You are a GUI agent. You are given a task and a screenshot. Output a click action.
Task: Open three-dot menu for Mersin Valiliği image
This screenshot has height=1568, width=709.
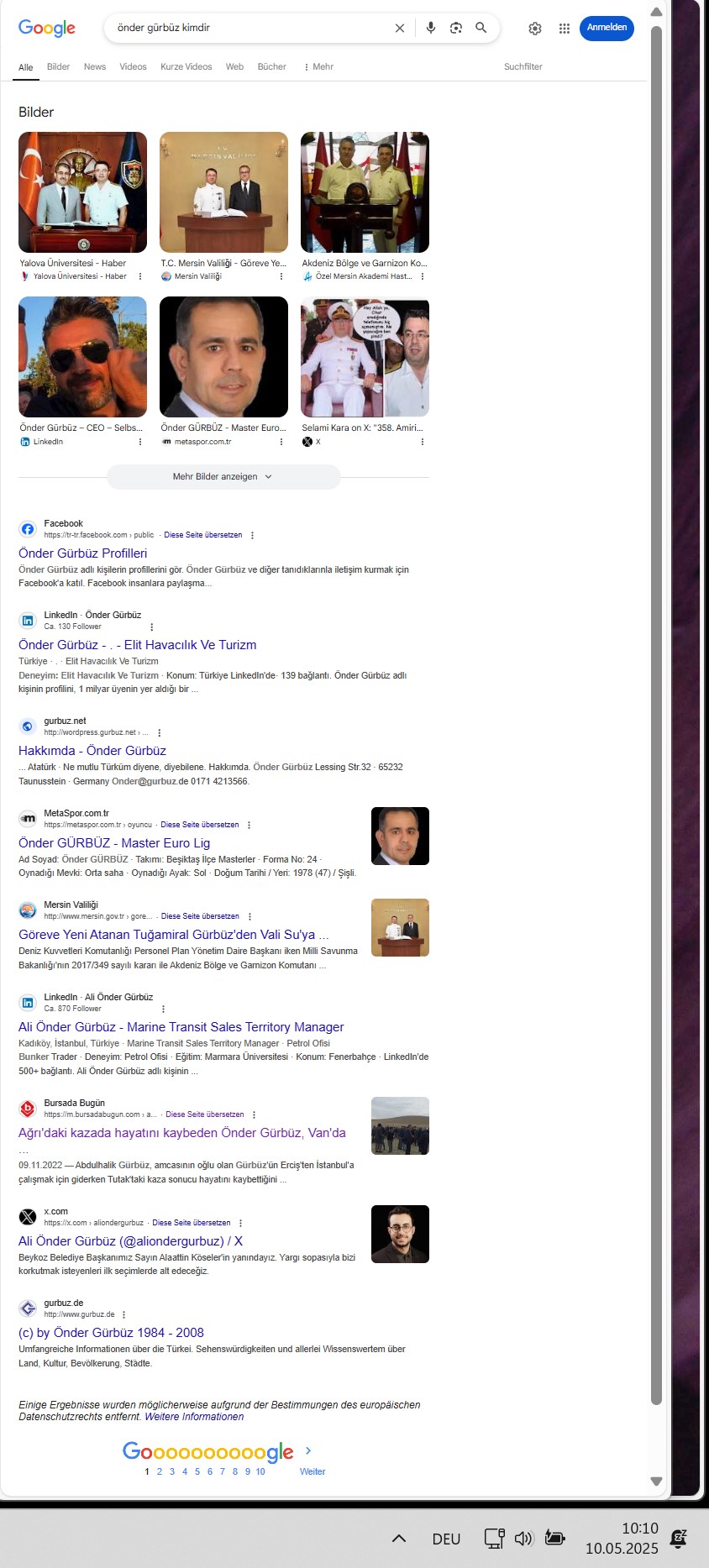click(281, 276)
